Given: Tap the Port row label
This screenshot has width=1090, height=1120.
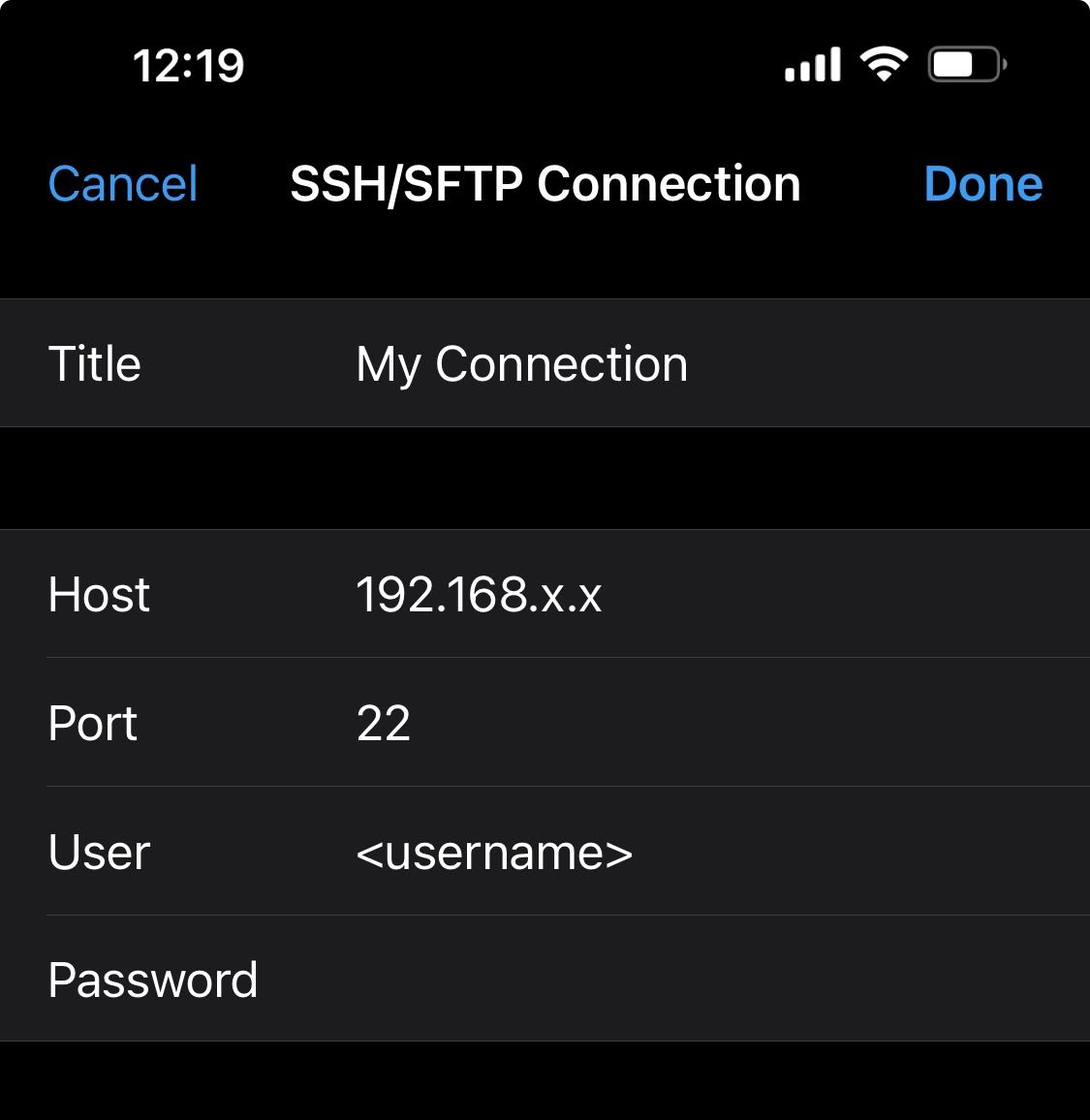Looking at the screenshot, I should coord(91,723).
